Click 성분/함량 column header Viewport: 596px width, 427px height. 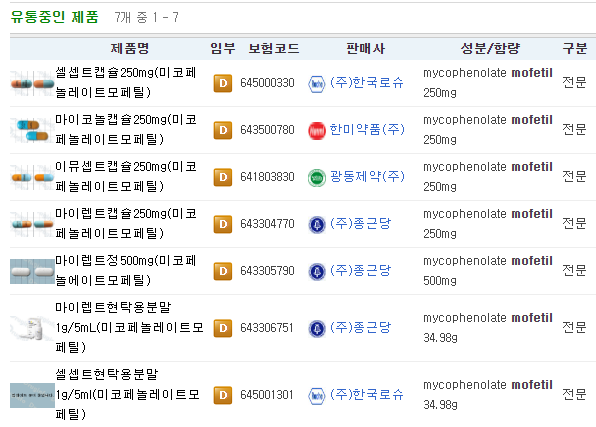[x=490, y=48]
